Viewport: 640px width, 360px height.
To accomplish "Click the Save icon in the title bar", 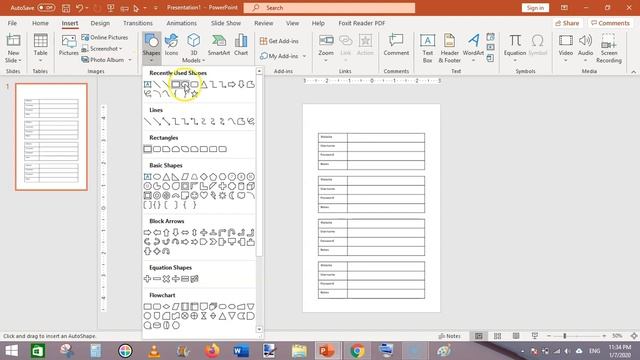I will (x=66, y=8).
